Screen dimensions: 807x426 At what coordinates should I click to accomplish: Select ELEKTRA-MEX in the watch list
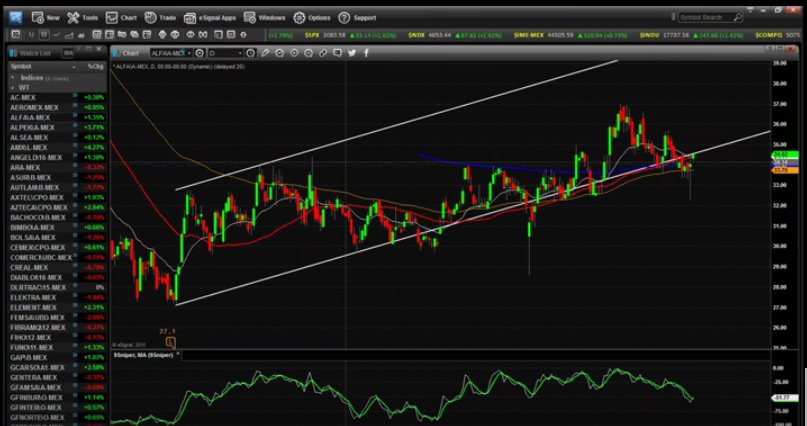[x=58, y=297]
